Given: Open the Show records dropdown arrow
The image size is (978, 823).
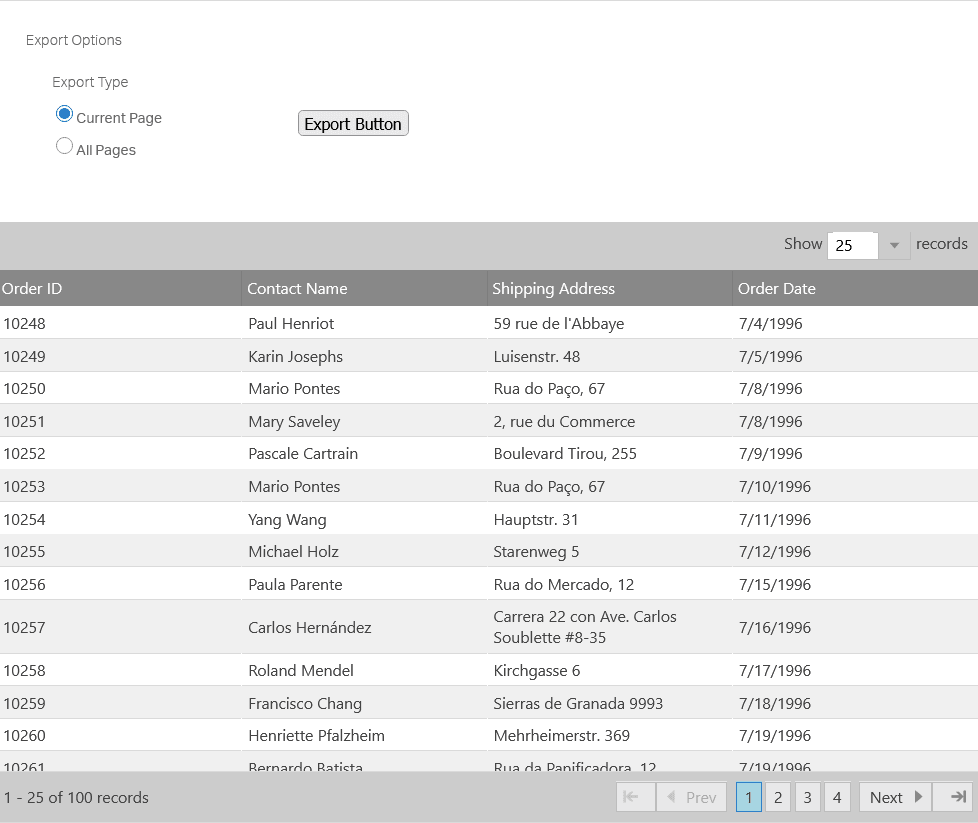Looking at the screenshot, I should coord(894,245).
